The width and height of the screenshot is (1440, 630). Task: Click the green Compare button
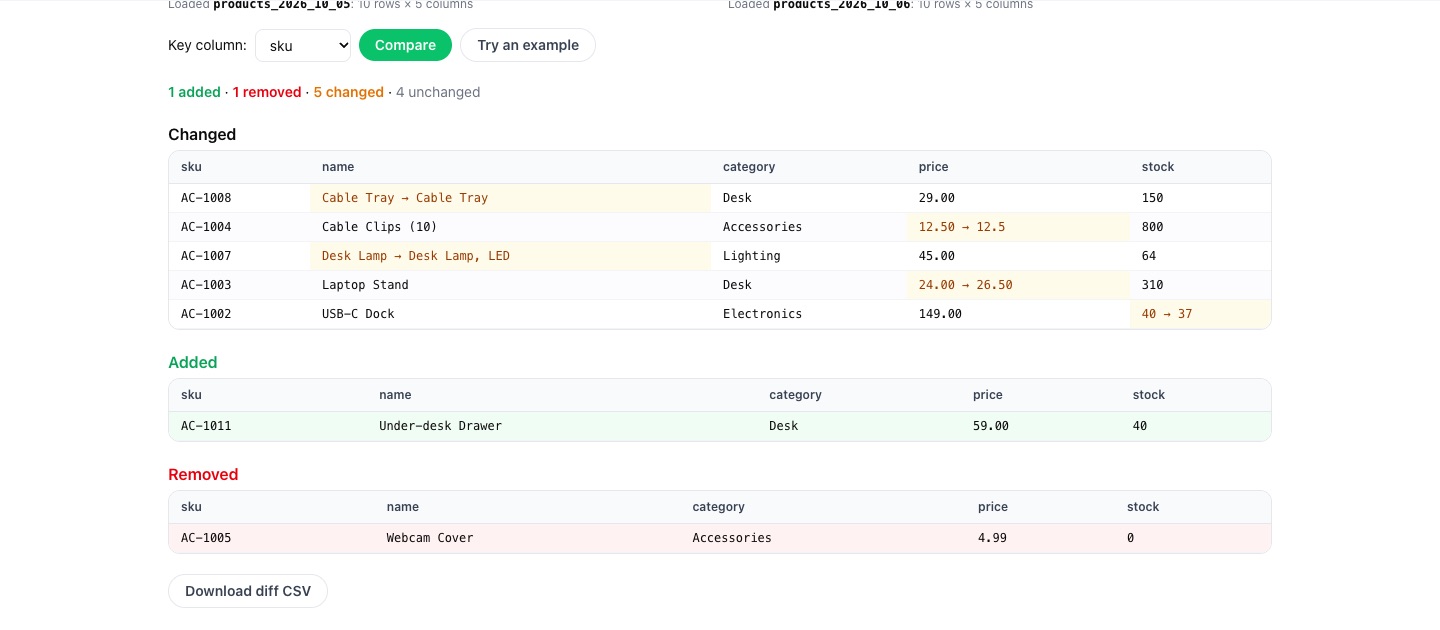[x=405, y=45]
